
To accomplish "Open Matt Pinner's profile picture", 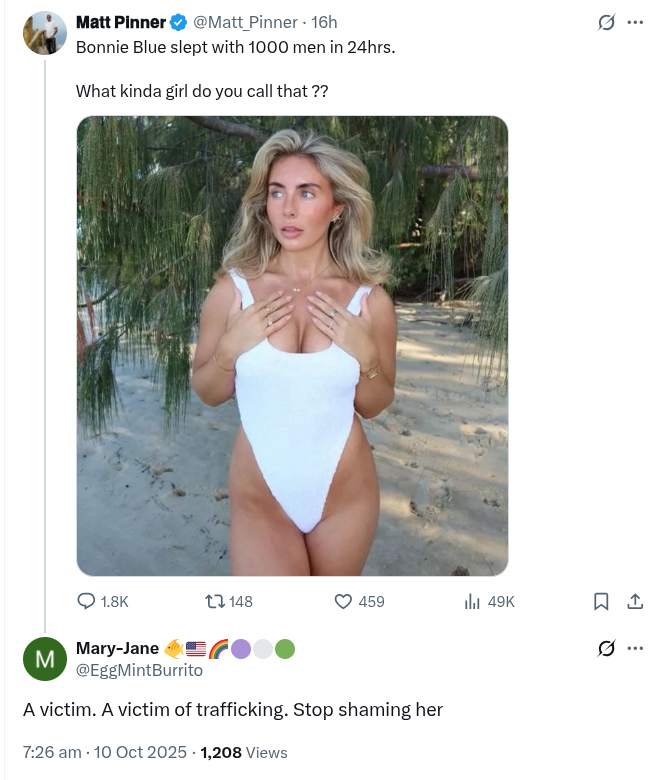I will tap(44, 33).
